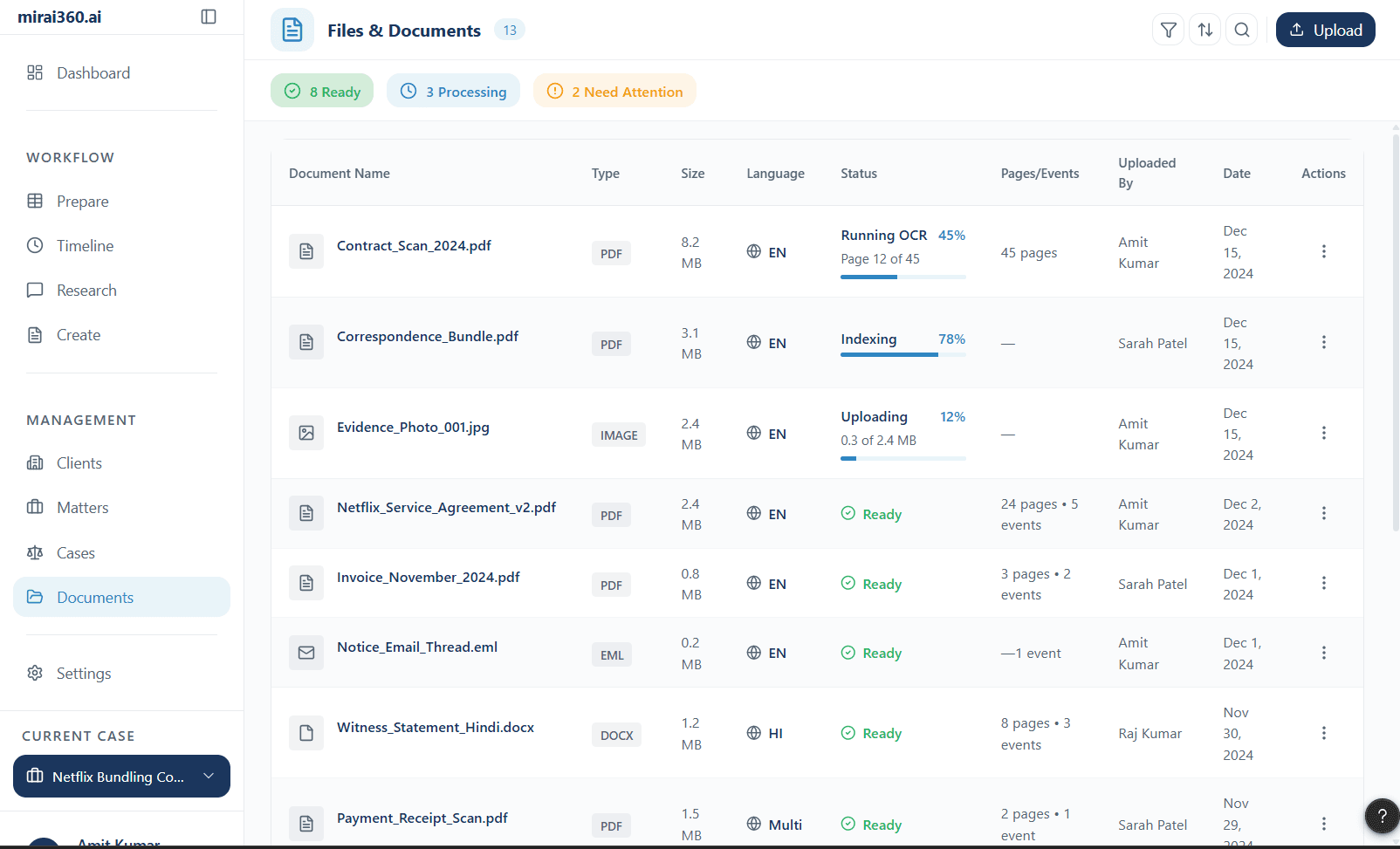Toggle the 3 Processing status filter
Screen dimensions: 1400x849
coord(453,92)
